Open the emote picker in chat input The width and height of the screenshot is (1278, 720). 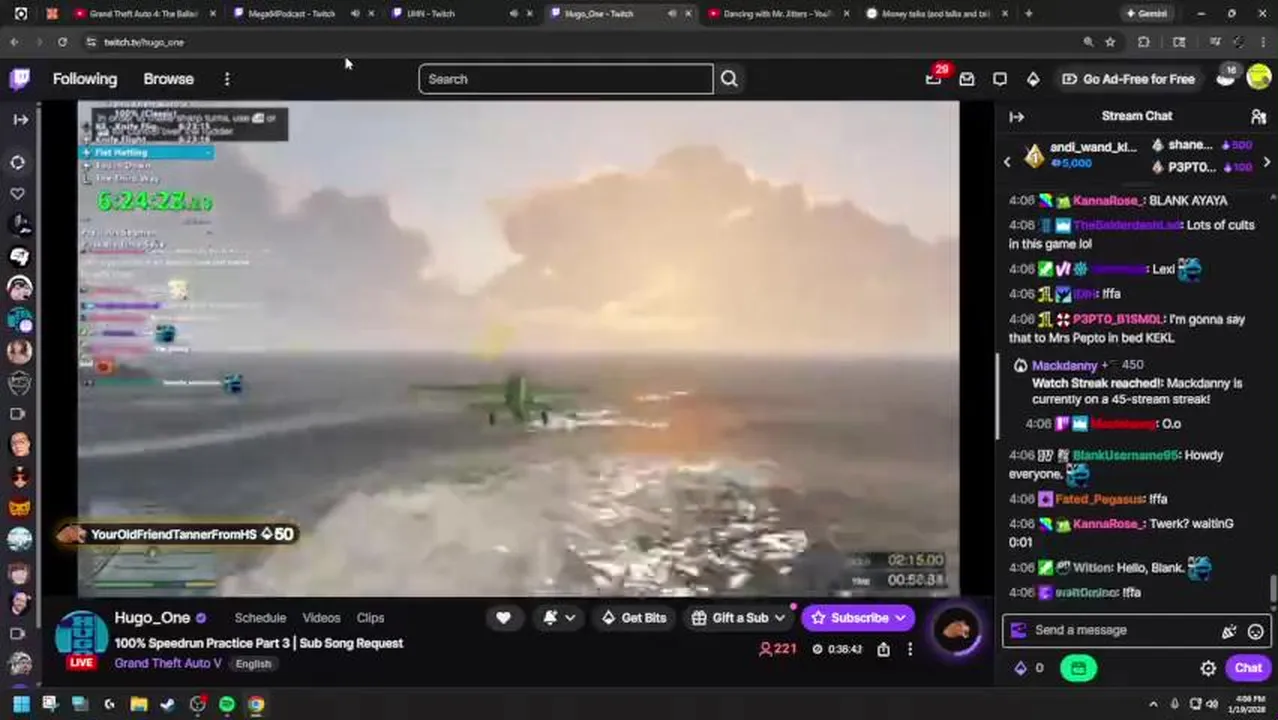click(1255, 631)
